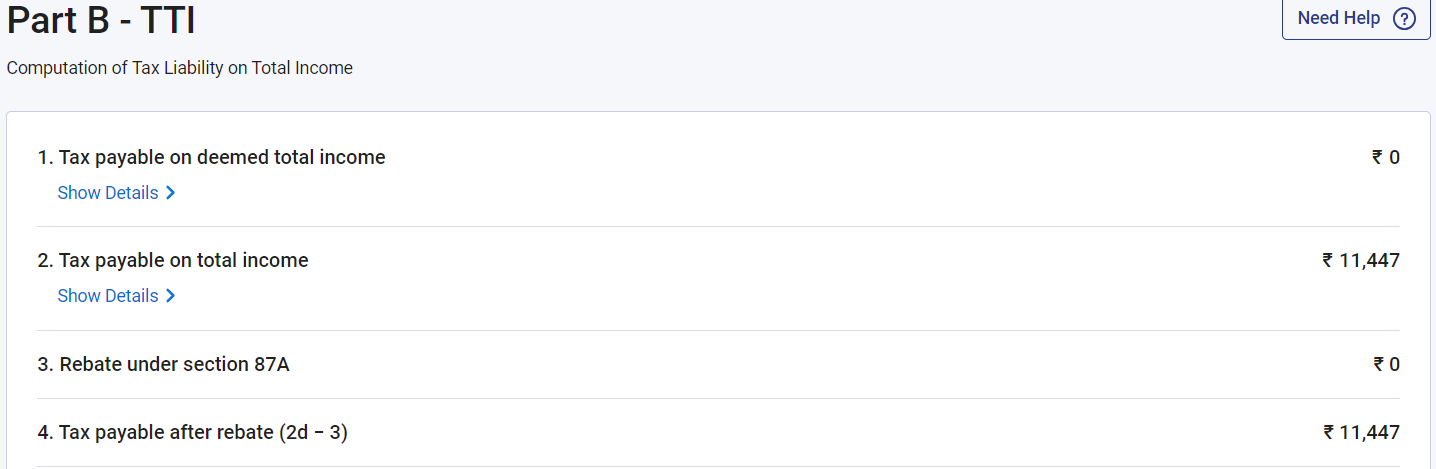The image size is (1436, 469).
Task: Click rupee symbol in the rebate 87A row
Action: click(1378, 365)
